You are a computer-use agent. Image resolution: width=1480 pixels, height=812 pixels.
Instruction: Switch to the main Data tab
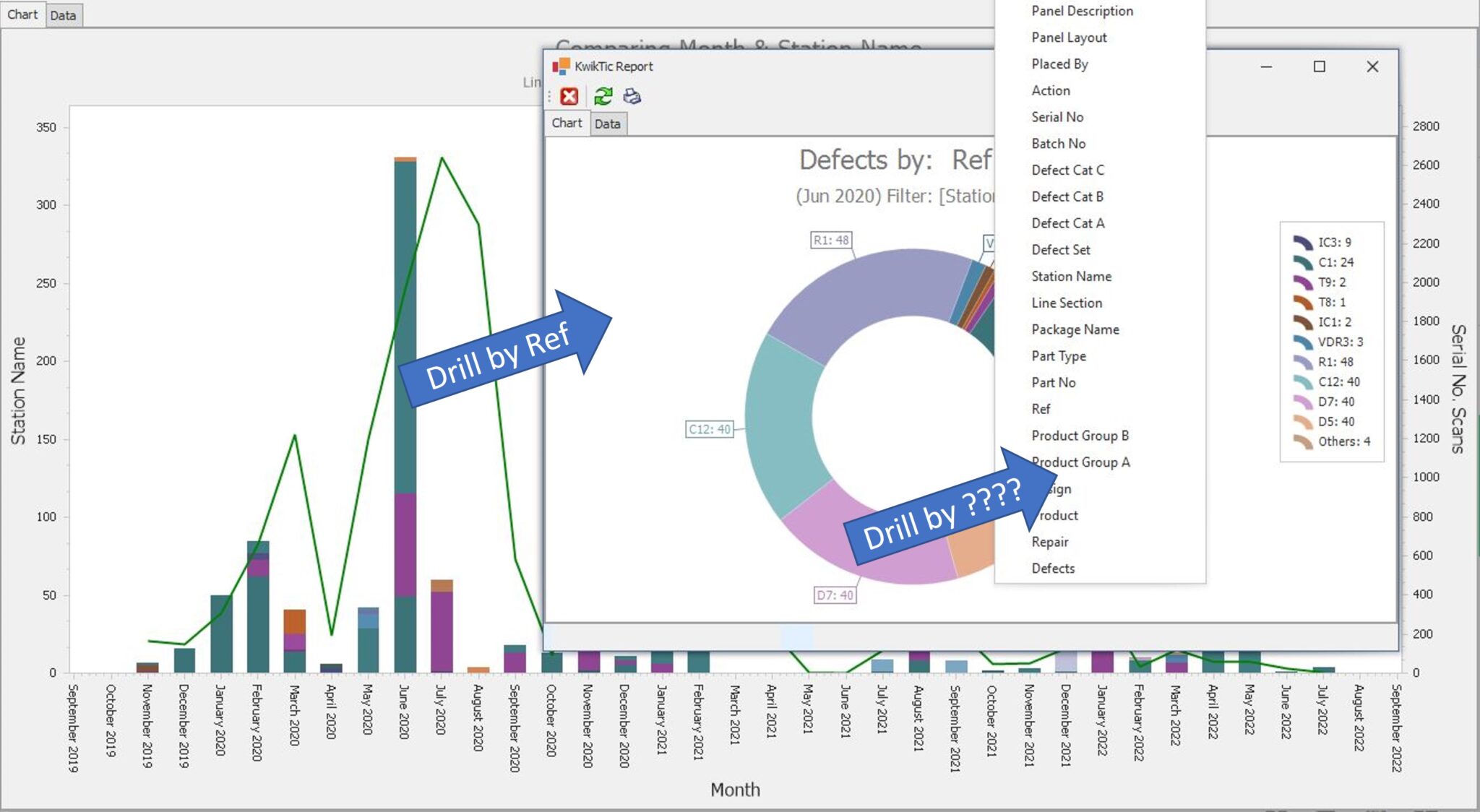(x=63, y=15)
